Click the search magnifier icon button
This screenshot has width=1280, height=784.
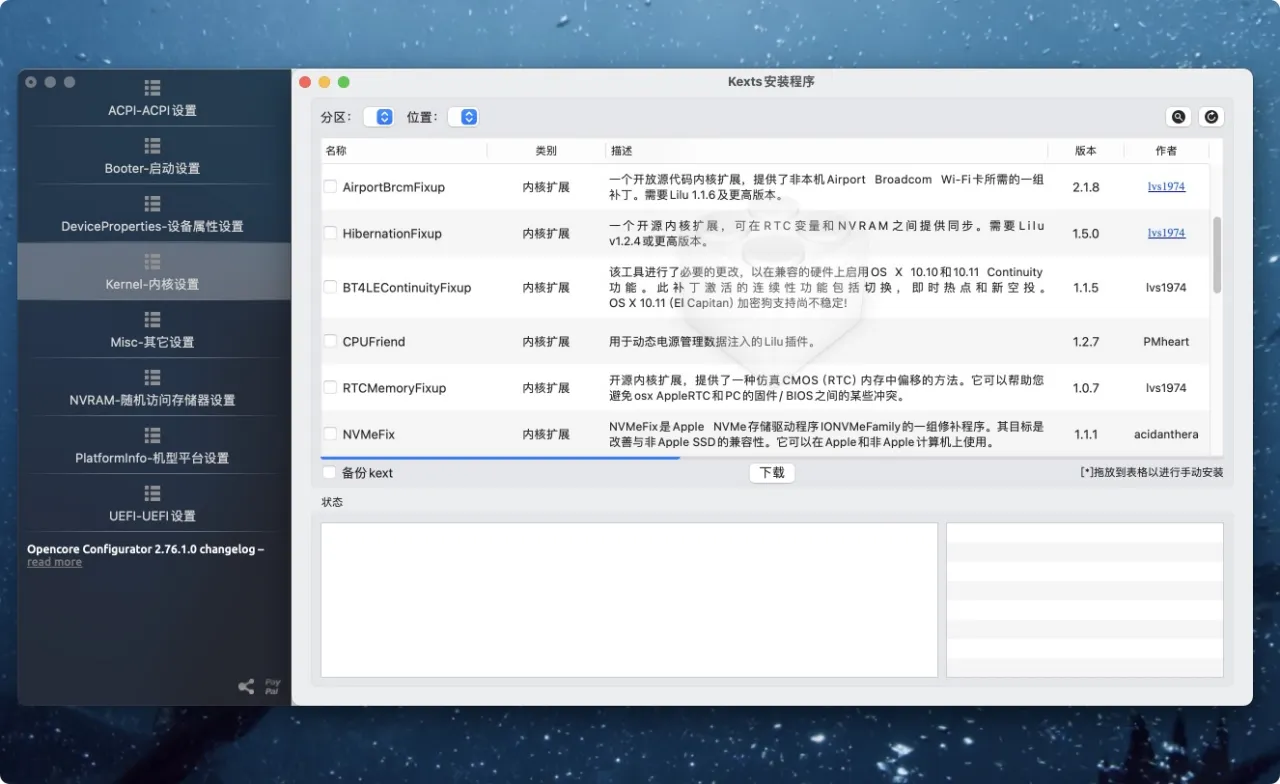1179,117
